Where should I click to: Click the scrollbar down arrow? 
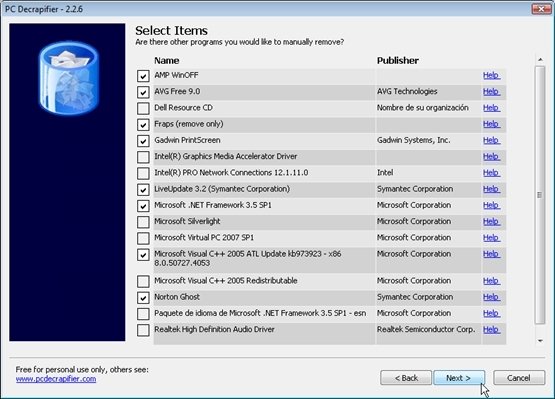tap(540, 341)
